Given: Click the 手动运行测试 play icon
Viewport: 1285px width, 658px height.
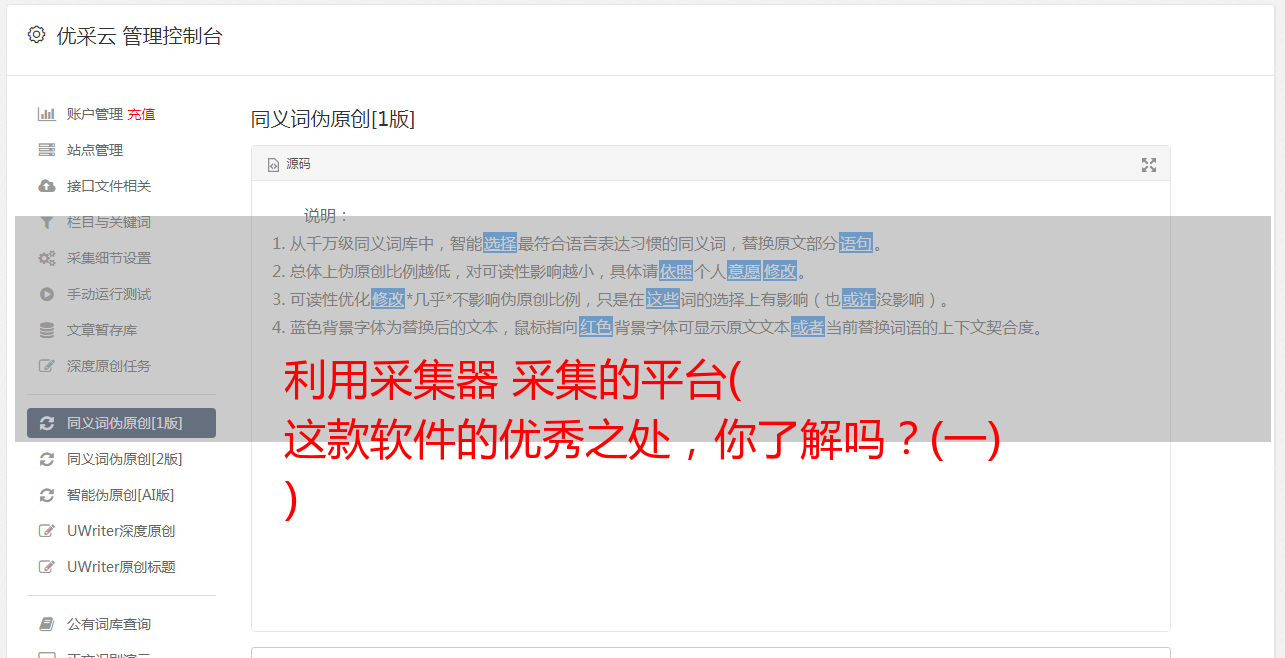Looking at the screenshot, I should pos(46,294).
